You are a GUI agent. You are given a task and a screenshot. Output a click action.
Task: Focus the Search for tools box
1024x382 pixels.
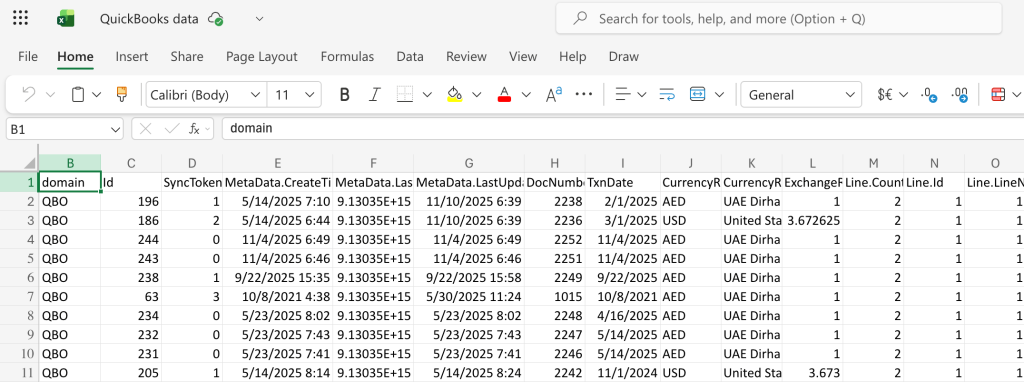pyautogui.click(x=778, y=19)
